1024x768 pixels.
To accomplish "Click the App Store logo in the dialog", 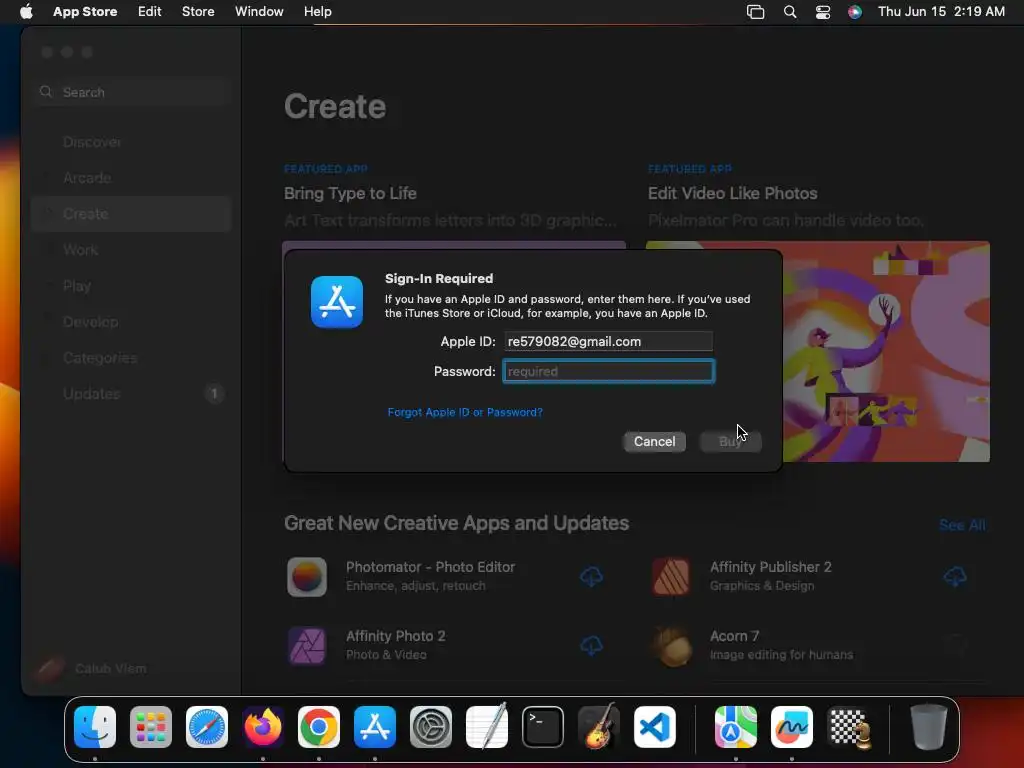I will coord(337,302).
